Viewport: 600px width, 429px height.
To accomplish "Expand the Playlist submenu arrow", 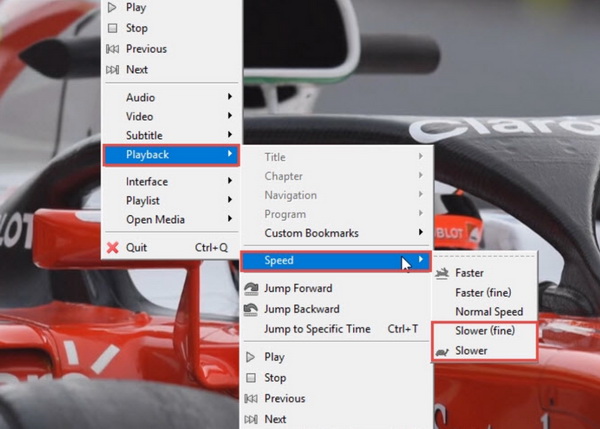I will pyautogui.click(x=230, y=200).
